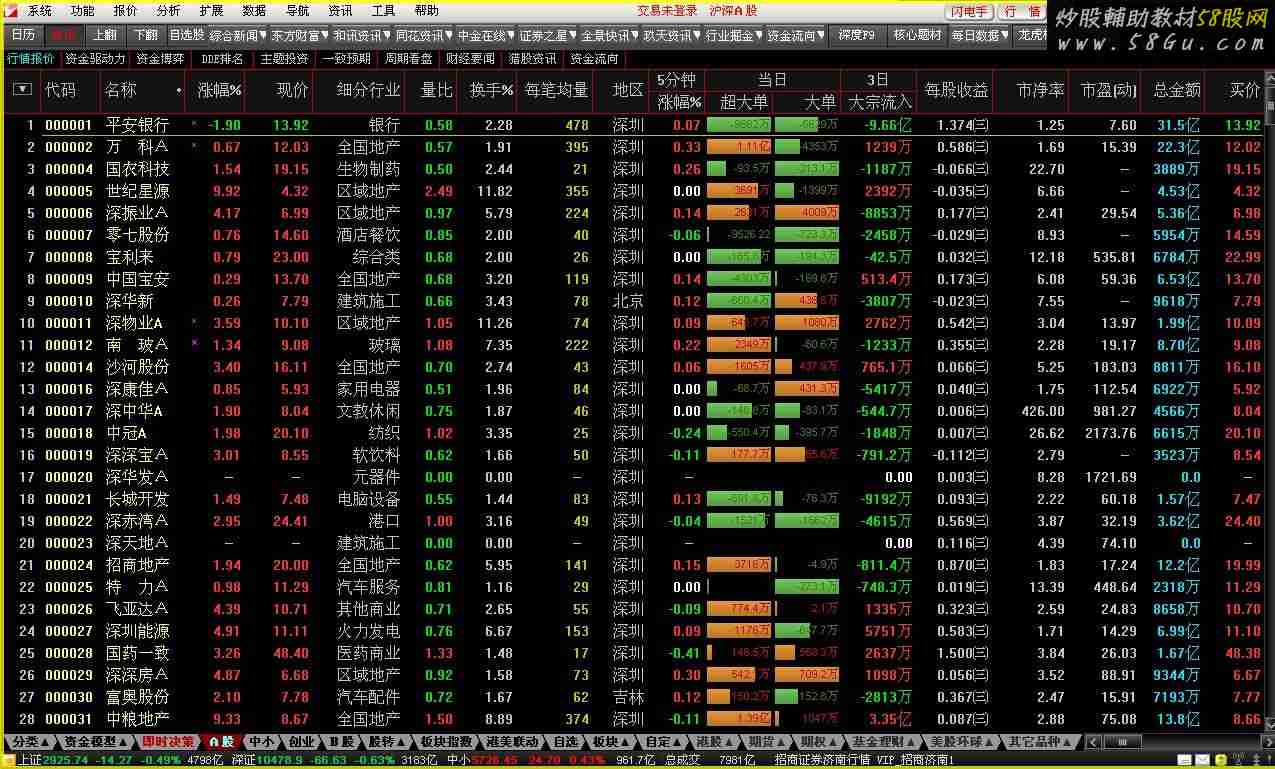
Task: Open the 周期看盘 tab
Action: [x=409, y=59]
